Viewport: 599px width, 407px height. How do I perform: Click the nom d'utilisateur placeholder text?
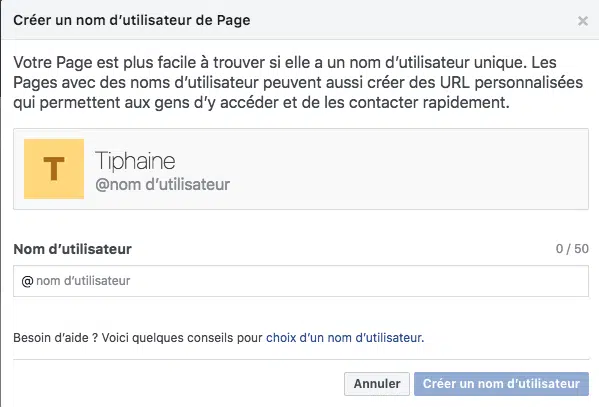pyautogui.click(x=83, y=281)
